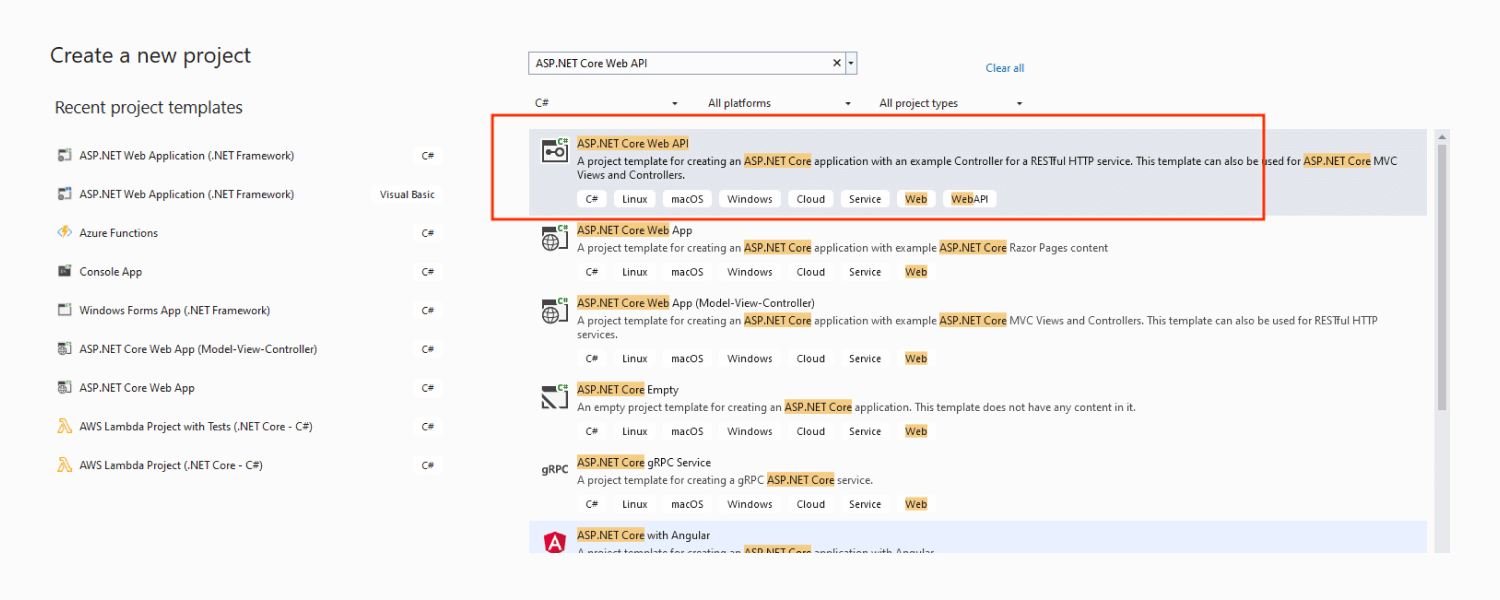Viewport: 1500px width, 600px height.
Task: Select the ASP.NET Core Web API template icon
Action: coord(554,150)
